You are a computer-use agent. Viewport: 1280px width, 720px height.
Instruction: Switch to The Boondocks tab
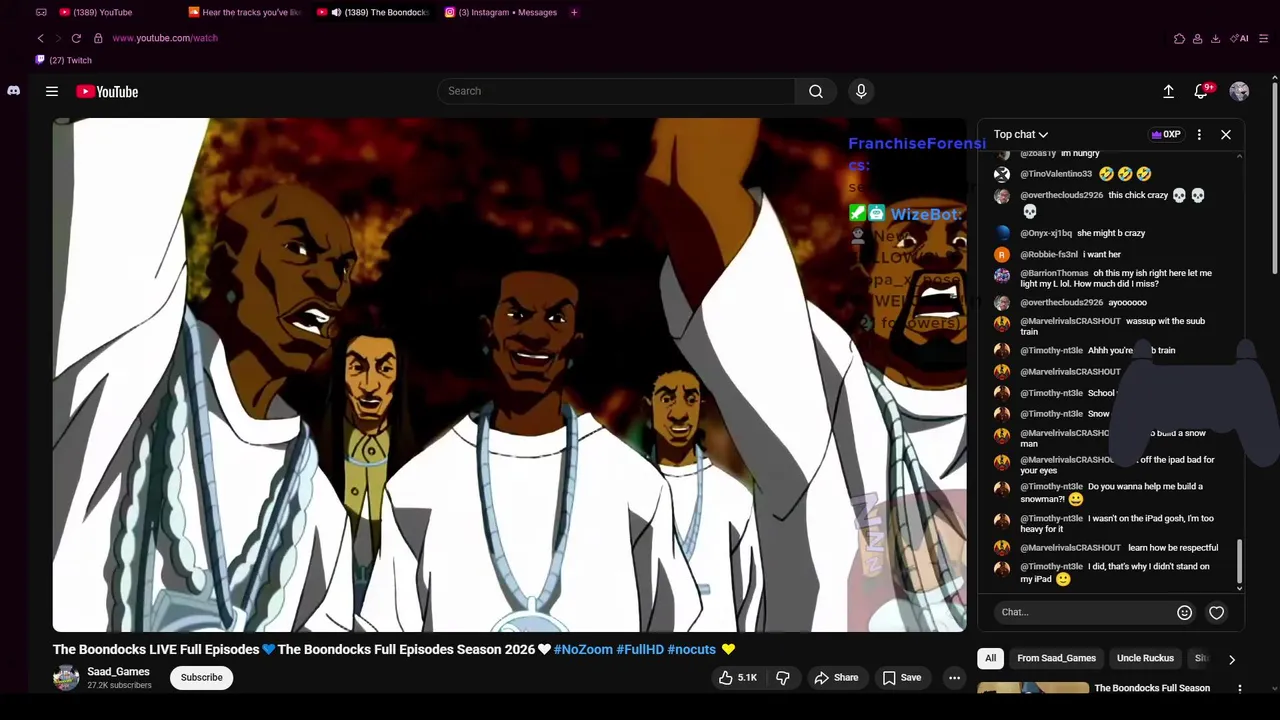click(x=373, y=12)
